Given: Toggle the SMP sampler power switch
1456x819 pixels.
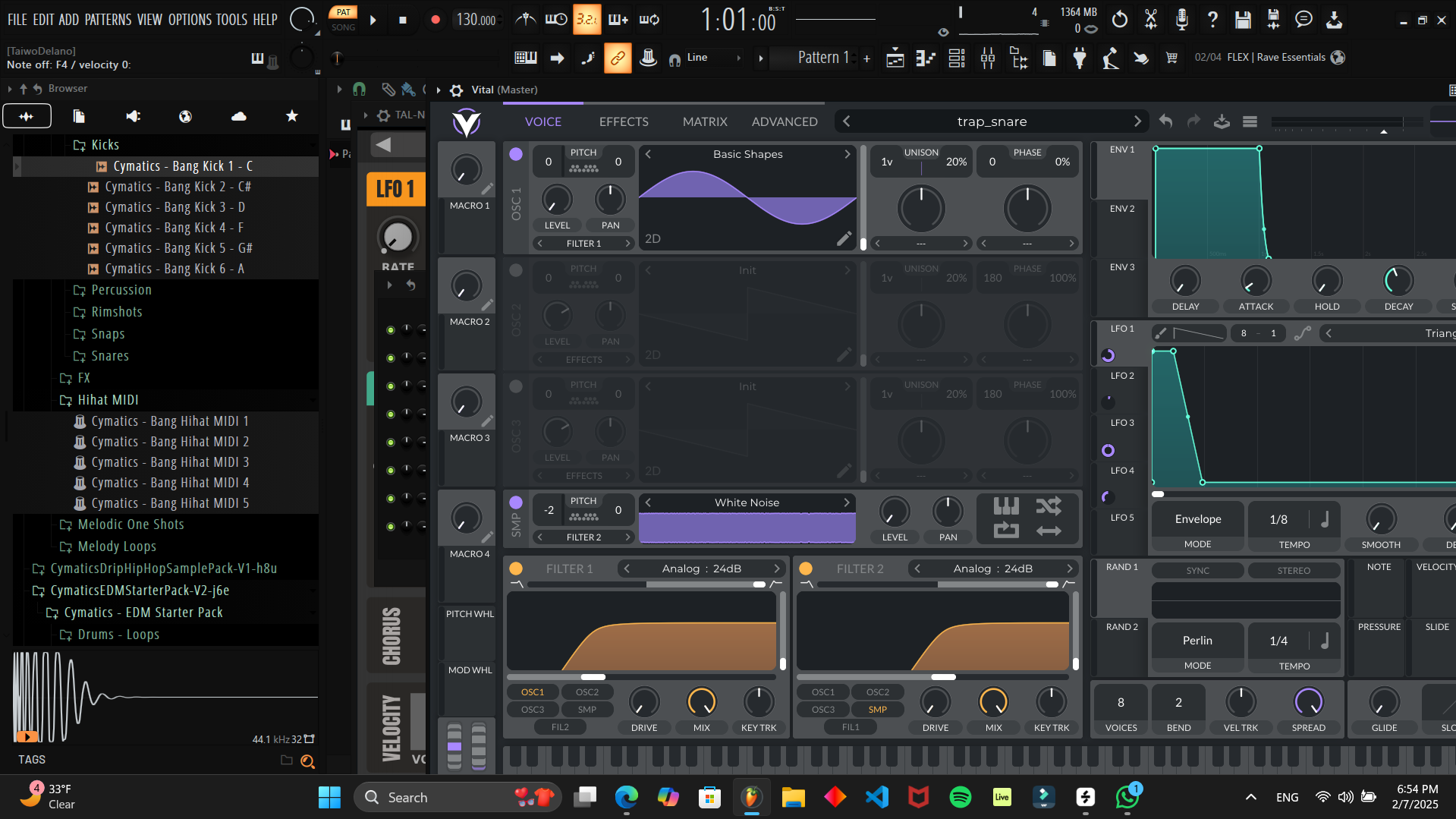Looking at the screenshot, I should point(516,502).
